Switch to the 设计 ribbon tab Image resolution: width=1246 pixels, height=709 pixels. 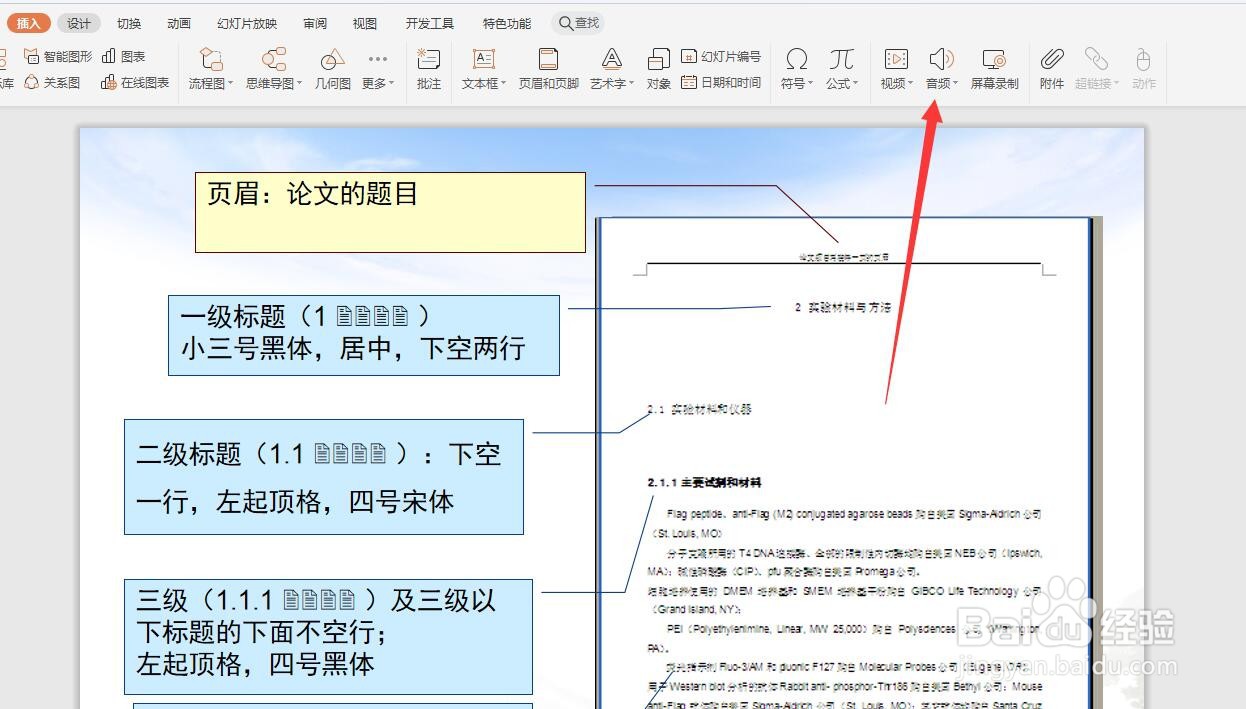point(79,22)
